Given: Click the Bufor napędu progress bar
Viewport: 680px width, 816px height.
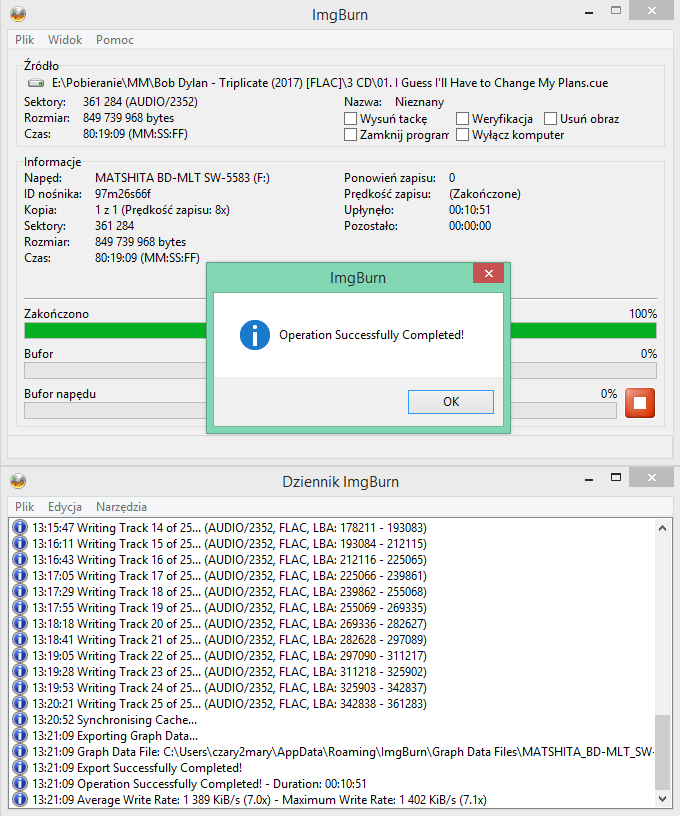Looking at the screenshot, I should click(320, 411).
